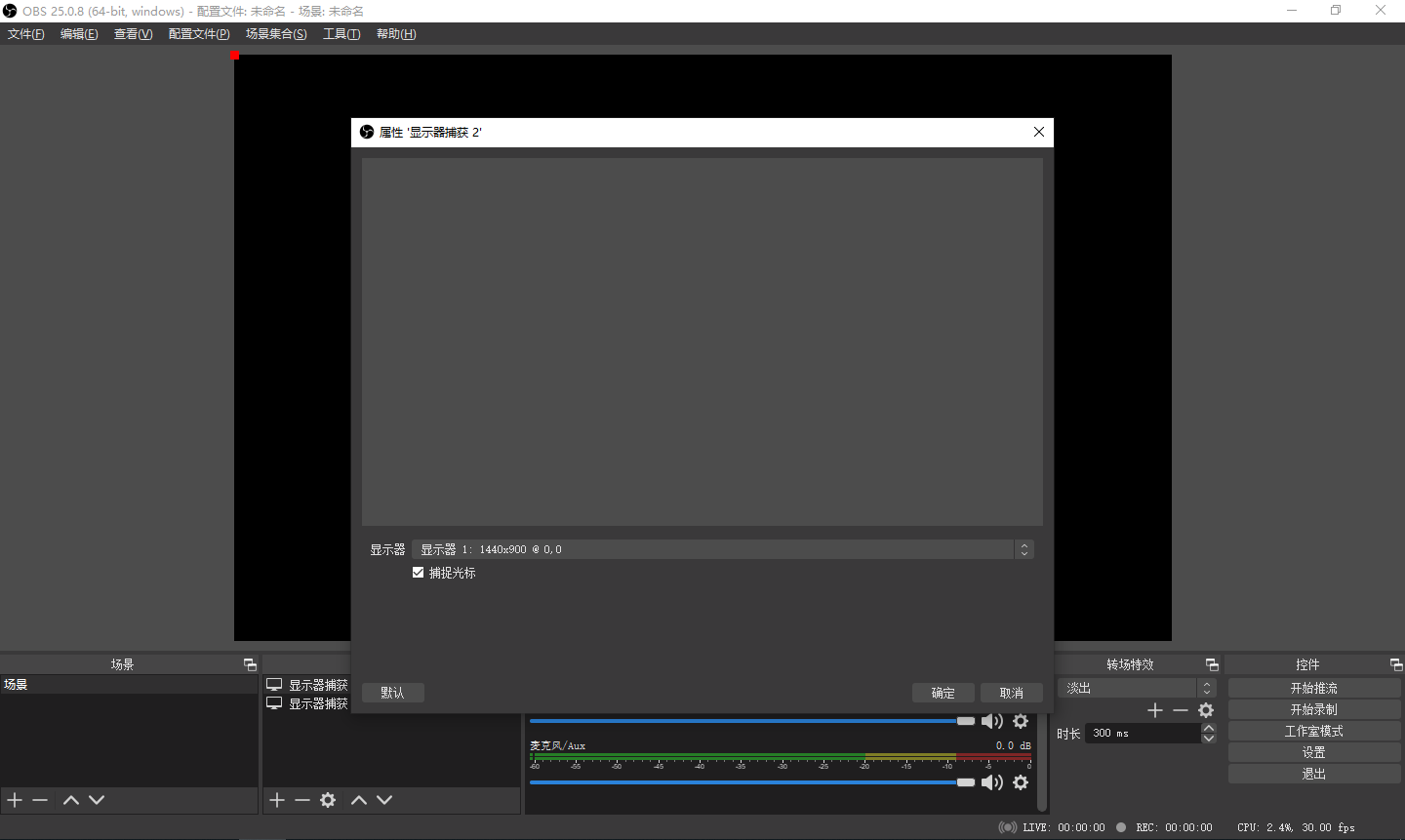
Task: Close the 属性 '显示器捕获 2' dialog
Action: tap(1039, 132)
